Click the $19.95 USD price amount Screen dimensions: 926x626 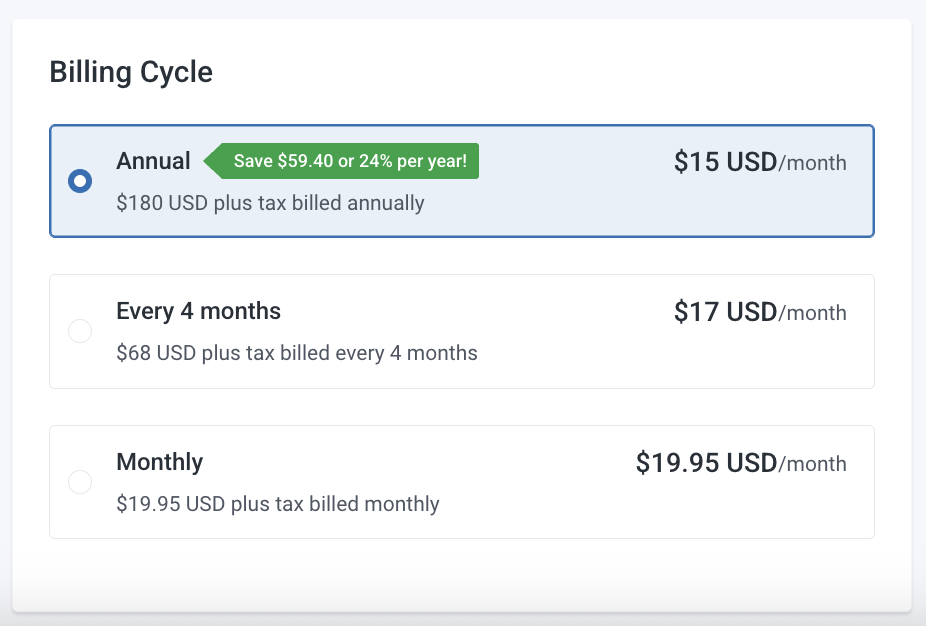(706, 463)
